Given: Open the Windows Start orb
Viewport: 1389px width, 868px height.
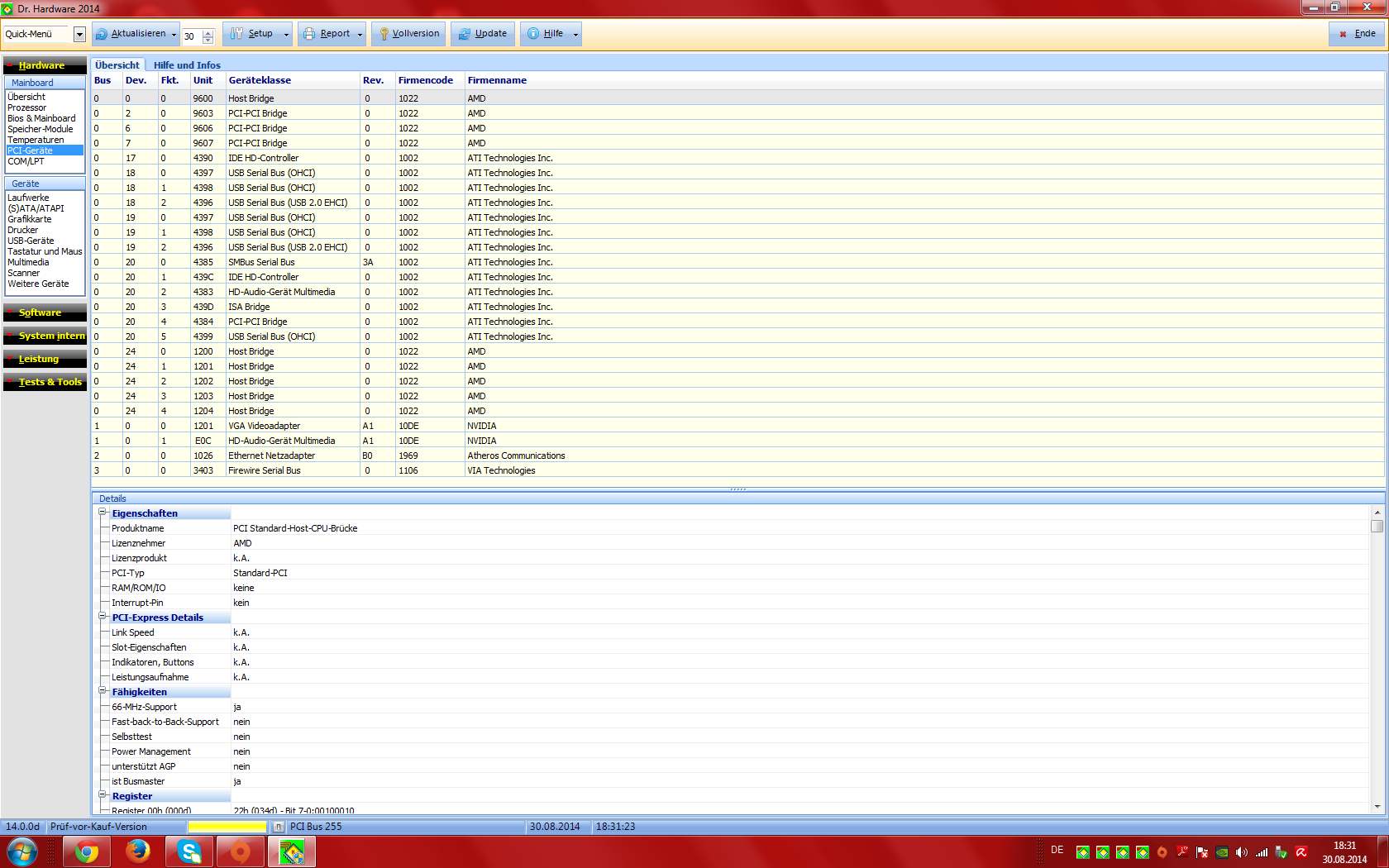Looking at the screenshot, I should 21,851.
